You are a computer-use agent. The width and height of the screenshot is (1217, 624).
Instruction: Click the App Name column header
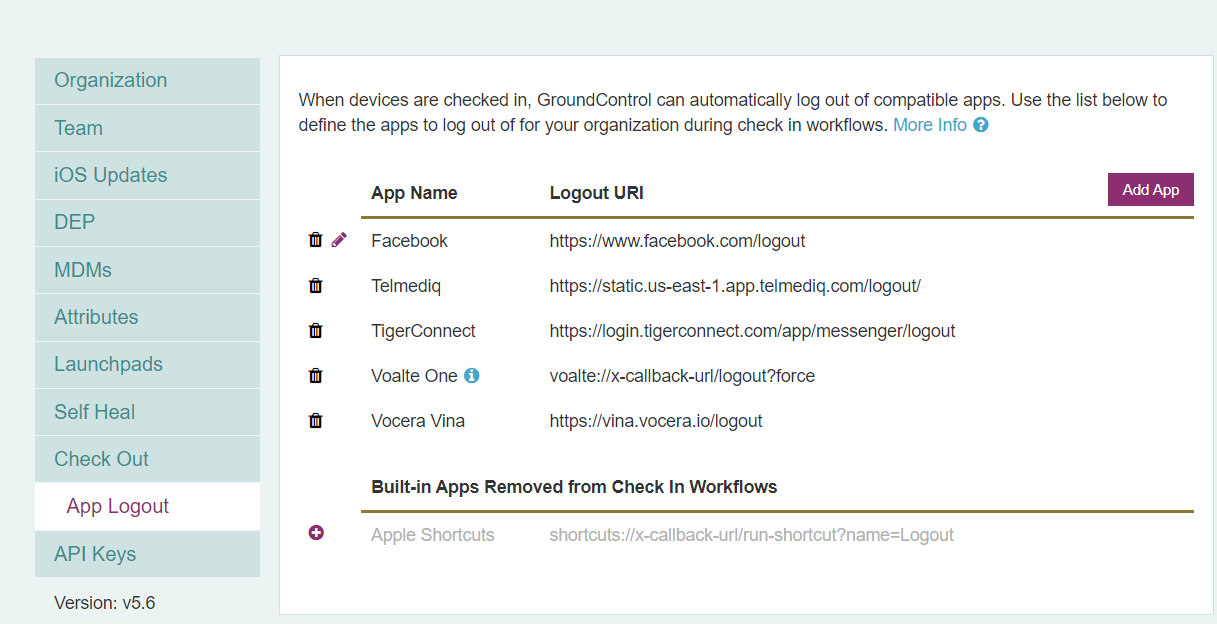pos(414,193)
